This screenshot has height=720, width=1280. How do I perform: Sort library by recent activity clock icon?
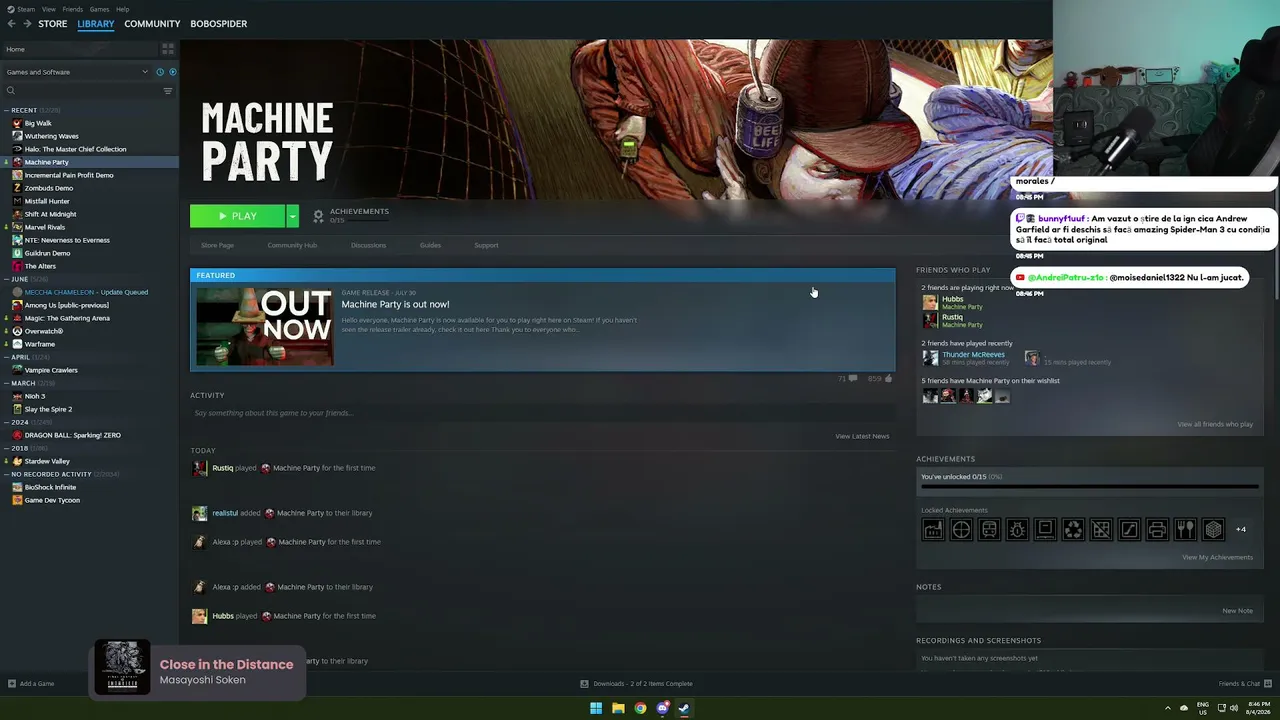click(160, 72)
